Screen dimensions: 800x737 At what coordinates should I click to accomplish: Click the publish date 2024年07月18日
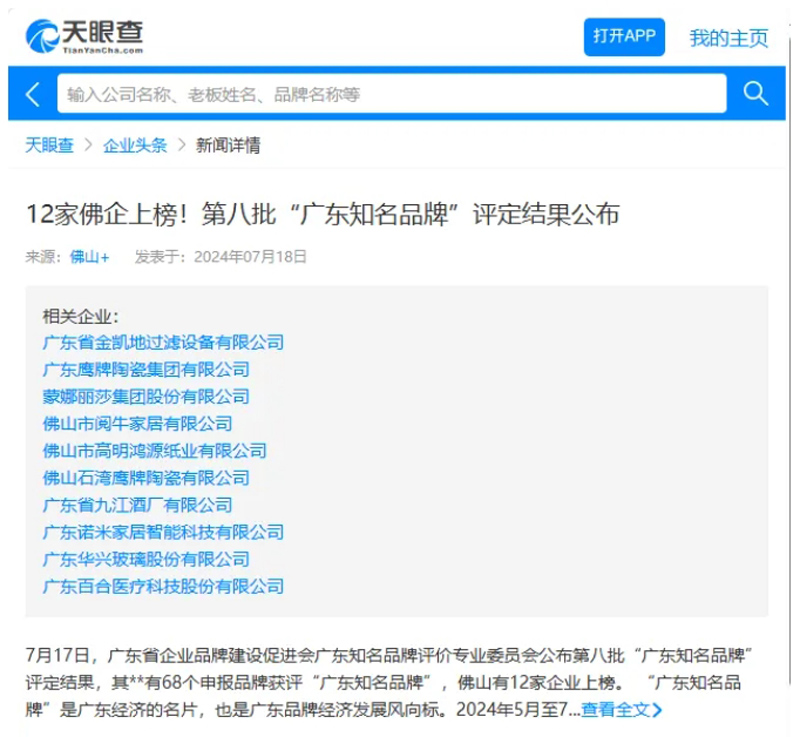point(250,257)
